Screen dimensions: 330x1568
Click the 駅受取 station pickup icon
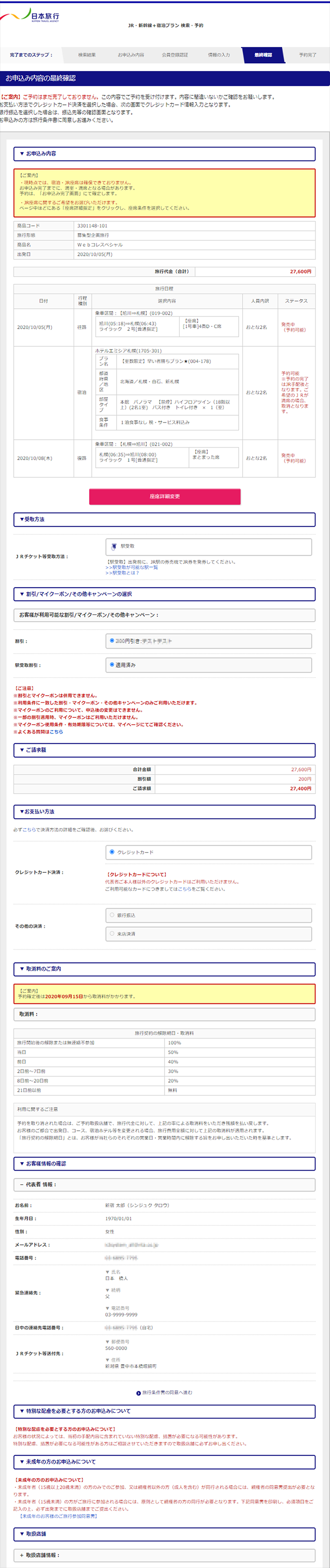point(114,546)
